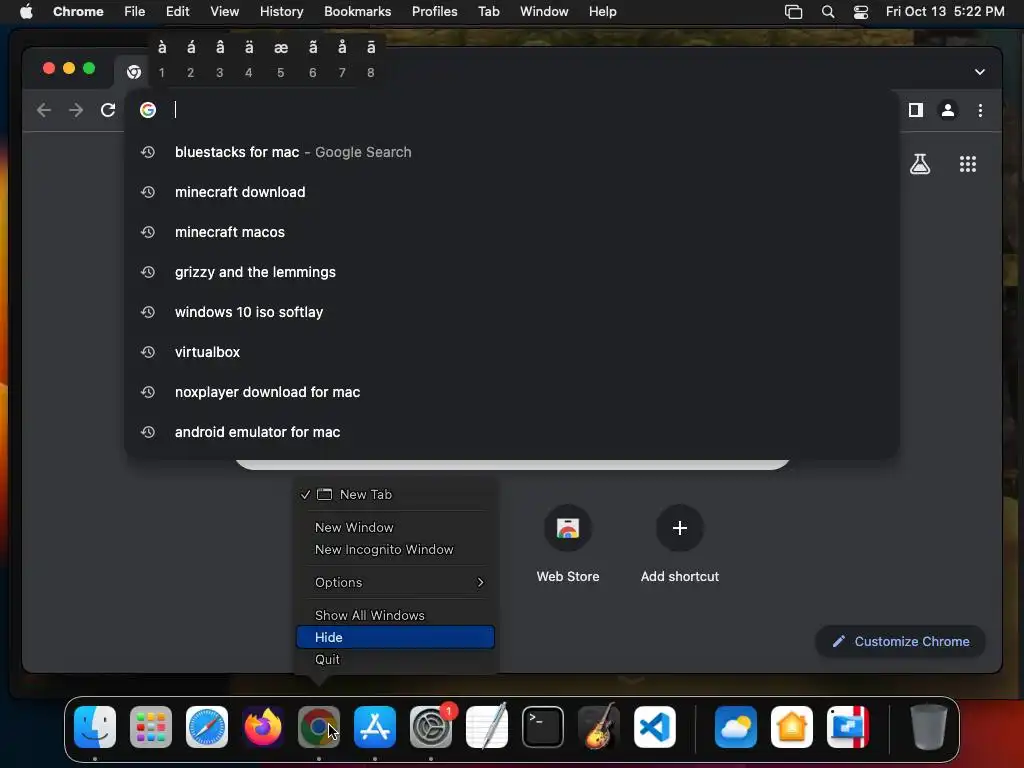Open Finder from the Dock
The width and height of the screenshot is (1024, 768).
pos(95,726)
